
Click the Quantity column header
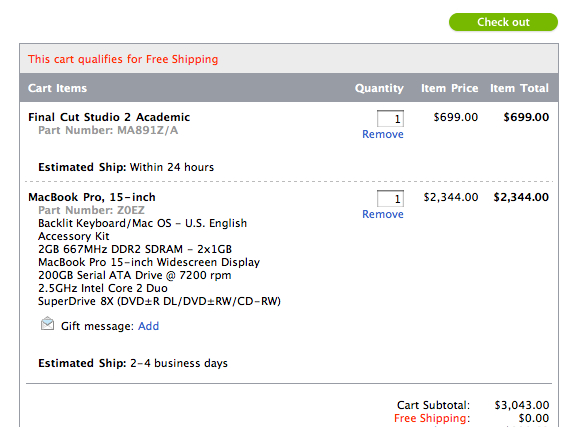click(x=379, y=88)
